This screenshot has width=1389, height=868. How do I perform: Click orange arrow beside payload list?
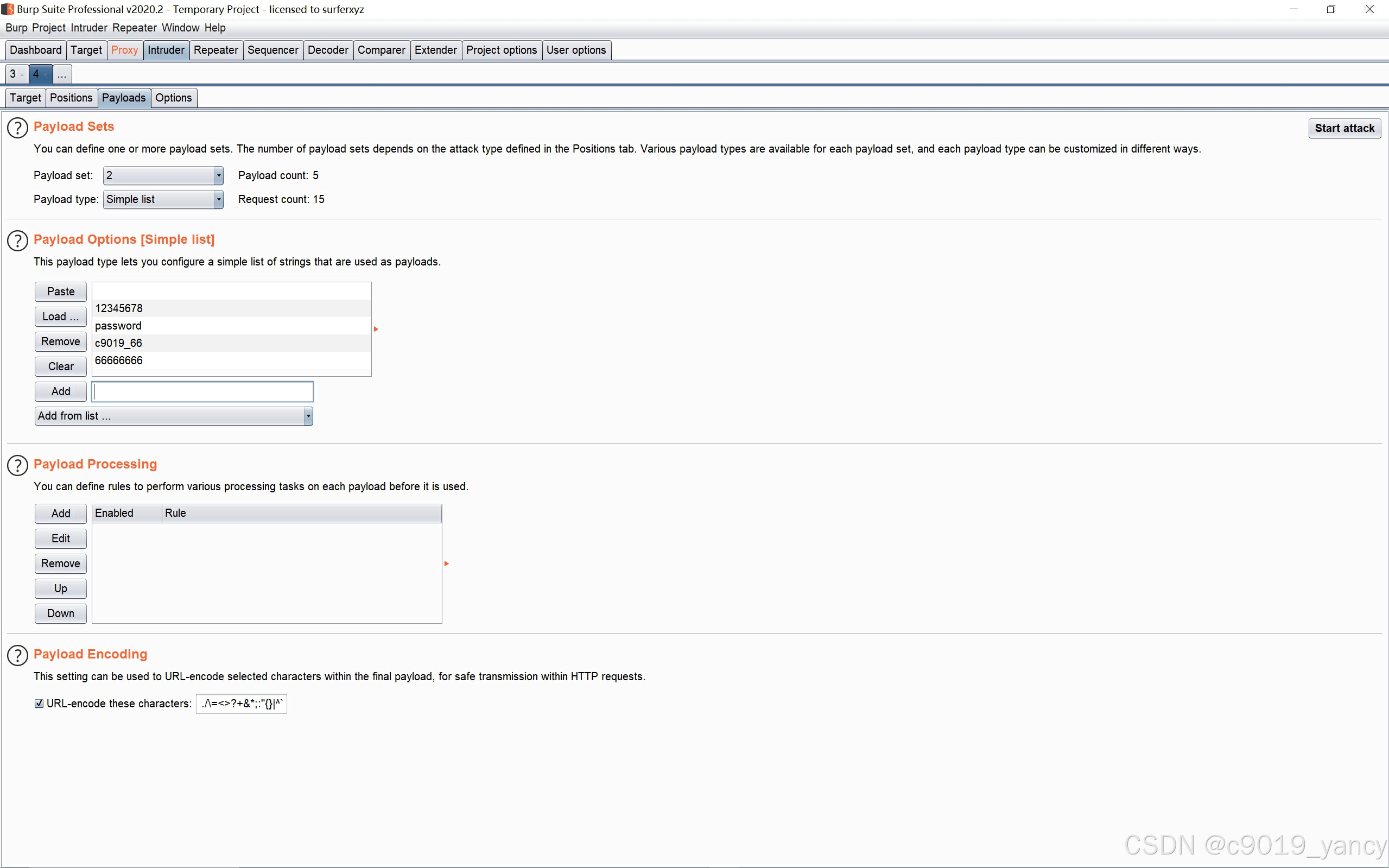376,329
